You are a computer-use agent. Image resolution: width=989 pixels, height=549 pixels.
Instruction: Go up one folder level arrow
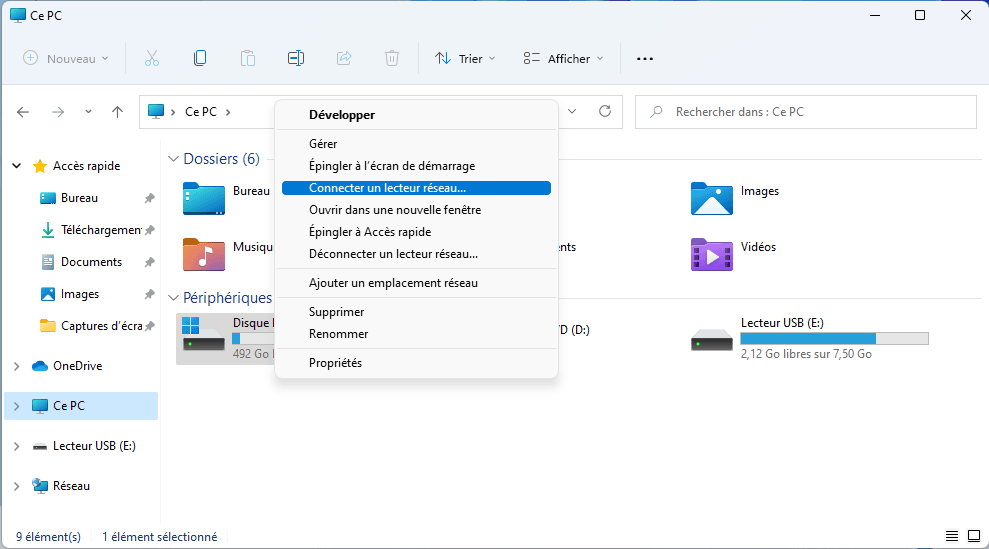(118, 112)
